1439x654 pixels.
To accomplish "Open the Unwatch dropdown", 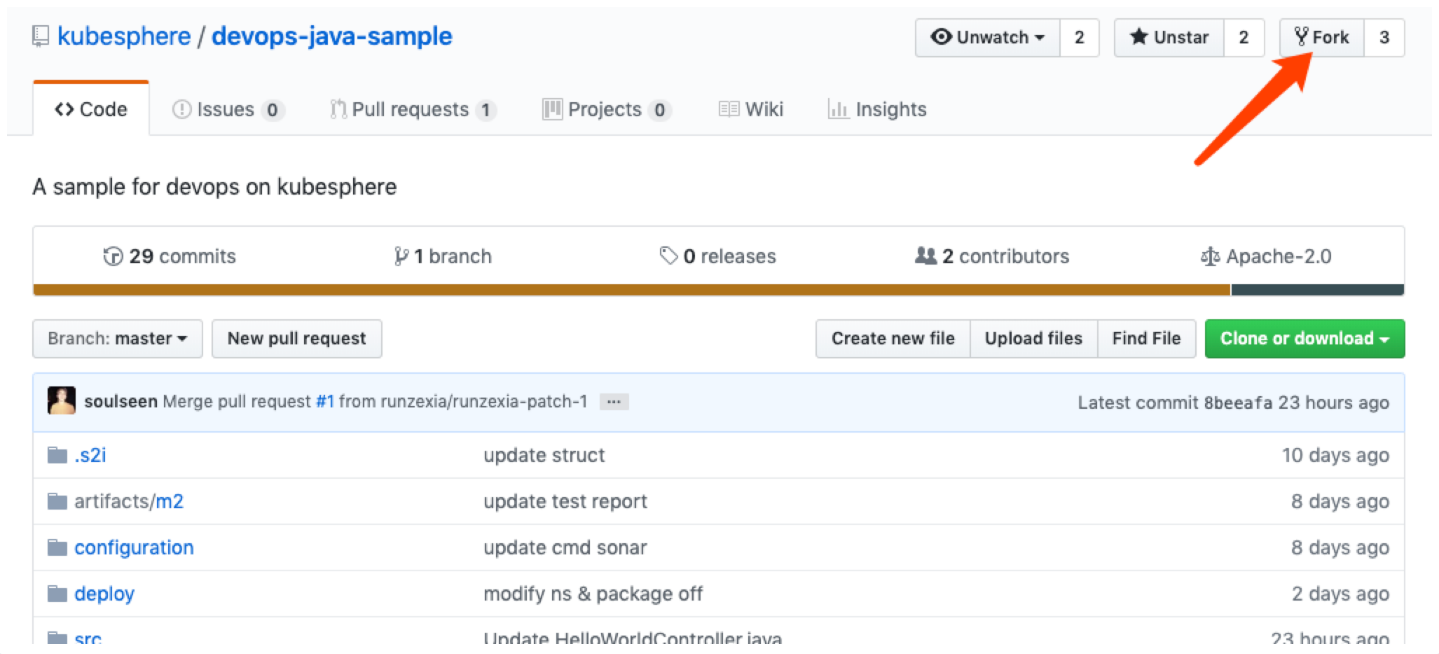I will [x=987, y=38].
